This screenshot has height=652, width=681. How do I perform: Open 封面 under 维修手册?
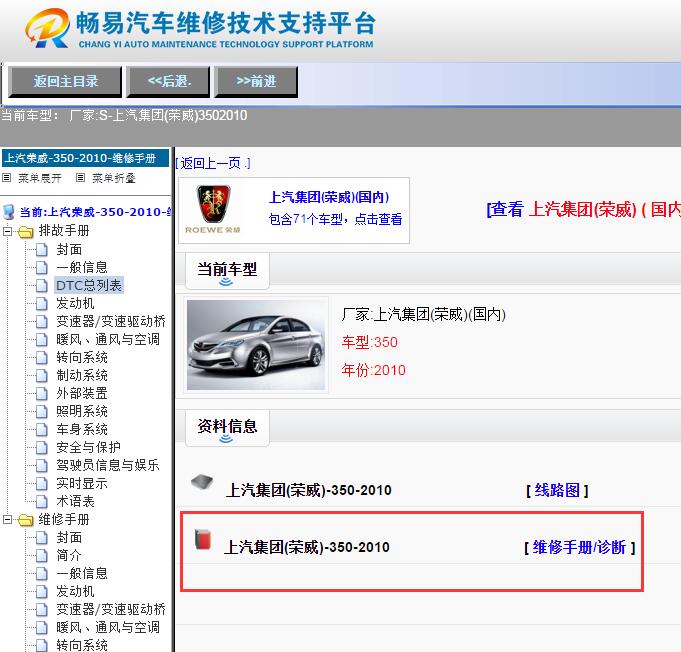tap(69, 537)
